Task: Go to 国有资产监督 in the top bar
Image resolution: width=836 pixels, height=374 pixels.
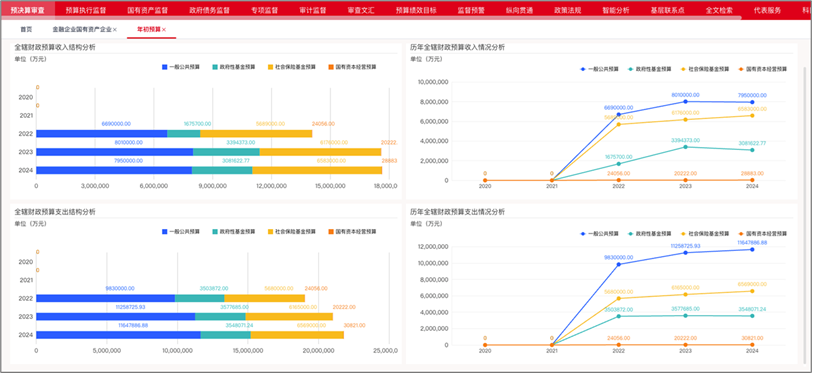Action: pos(147,10)
